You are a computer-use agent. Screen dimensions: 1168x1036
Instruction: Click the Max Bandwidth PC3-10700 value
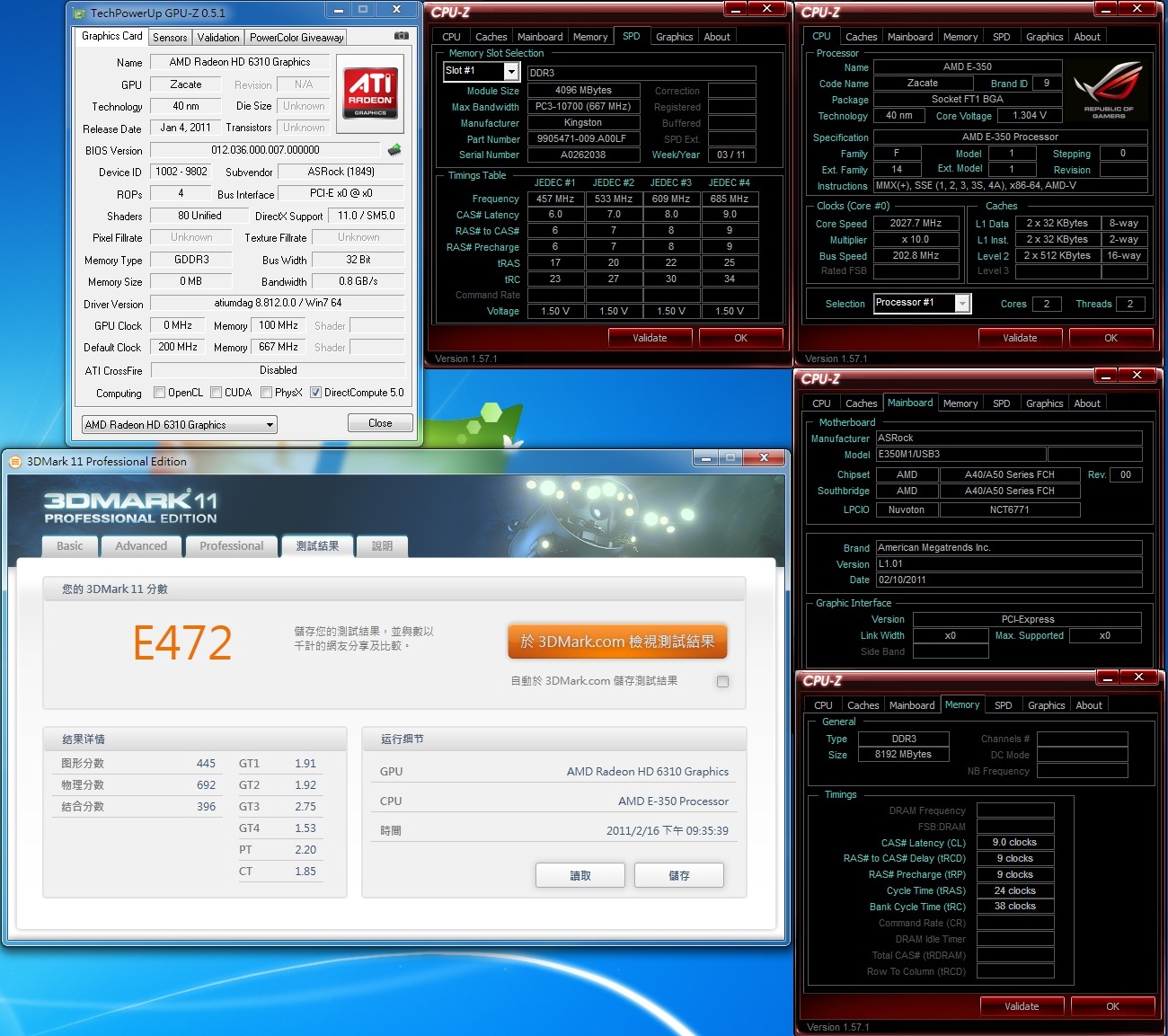pos(583,106)
